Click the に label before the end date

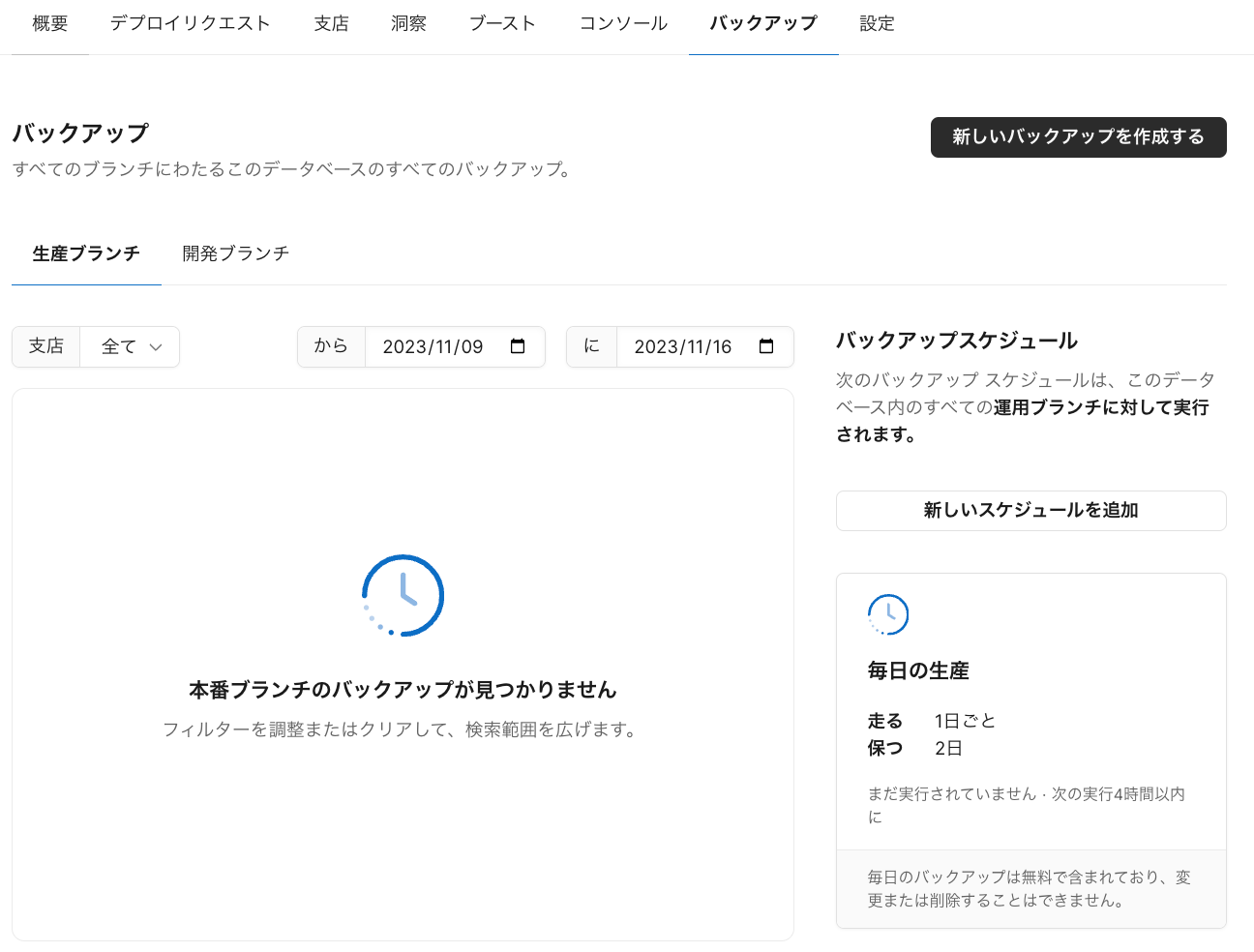click(591, 346)
